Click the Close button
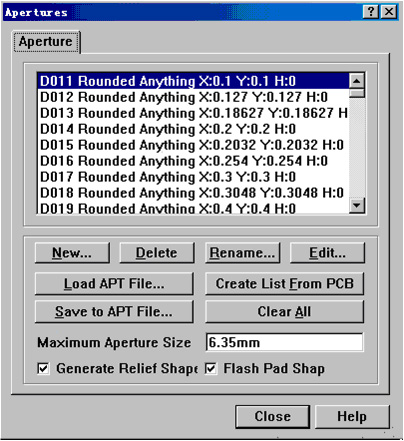 tap(273, 417)
